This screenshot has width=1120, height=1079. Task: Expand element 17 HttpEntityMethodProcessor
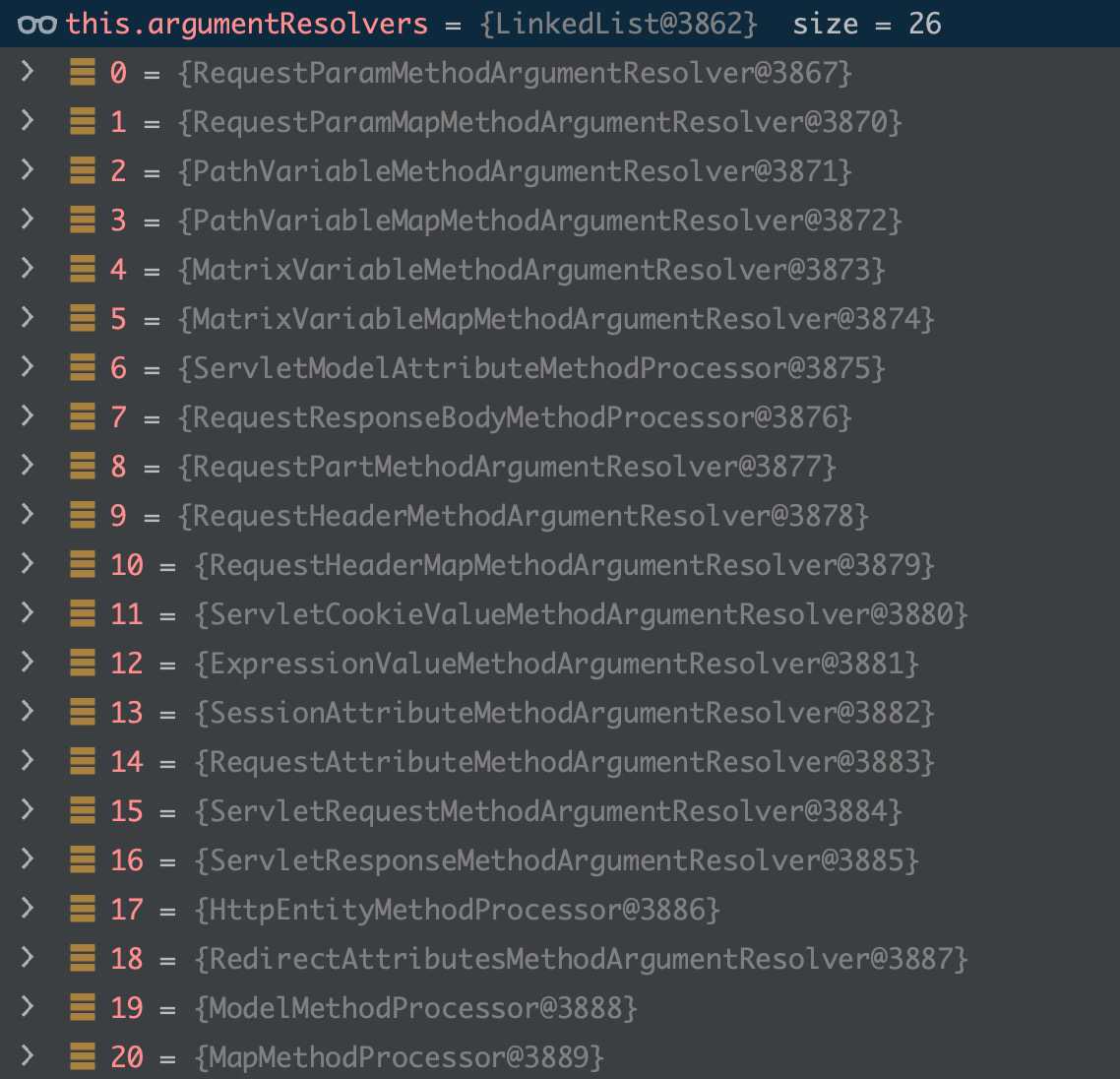pyautogui.click(x=28, y=908)
